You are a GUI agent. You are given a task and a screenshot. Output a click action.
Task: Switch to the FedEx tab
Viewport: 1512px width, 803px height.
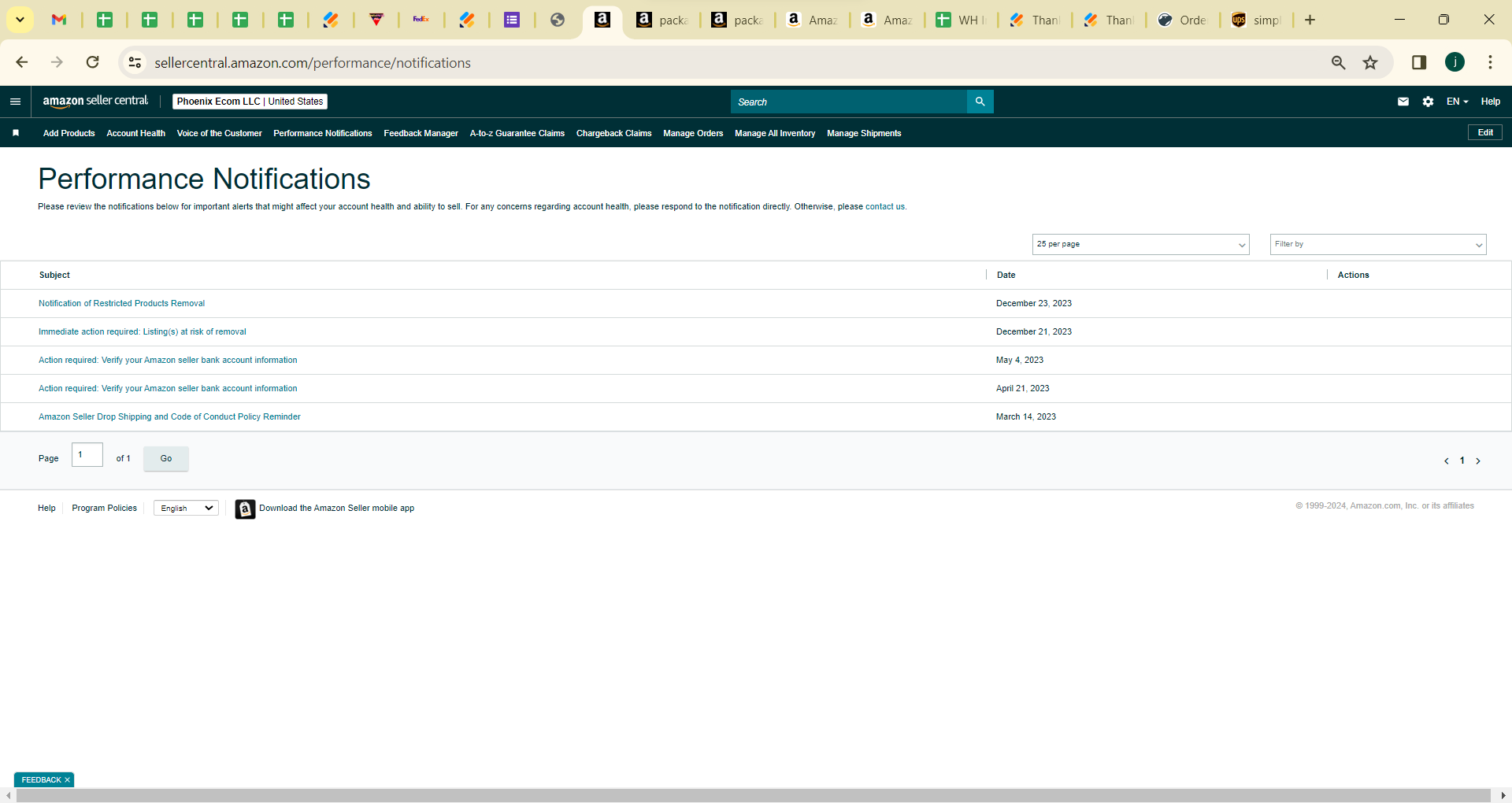[421, 20]
